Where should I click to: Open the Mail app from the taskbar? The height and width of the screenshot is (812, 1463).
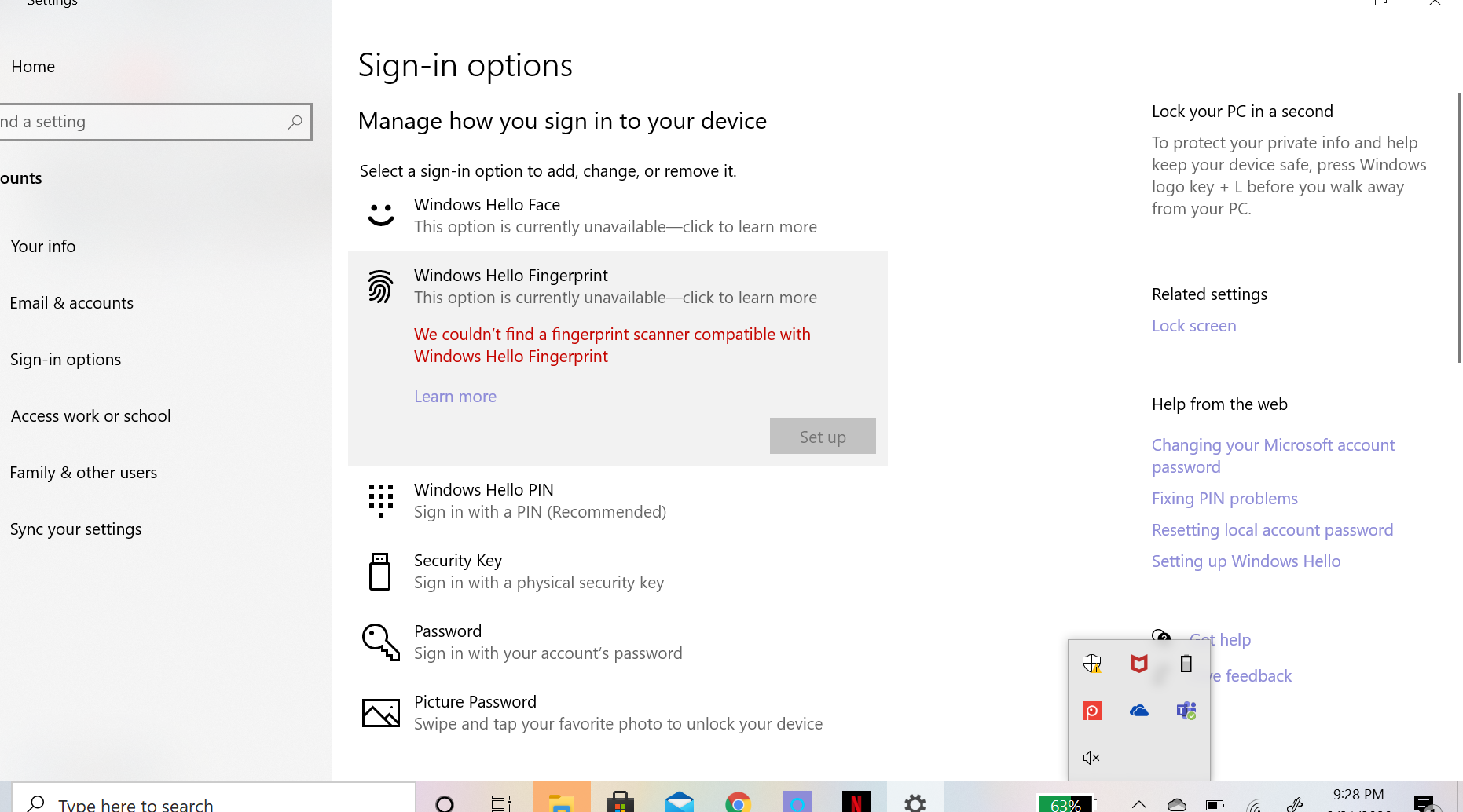[x=680, y=801]
